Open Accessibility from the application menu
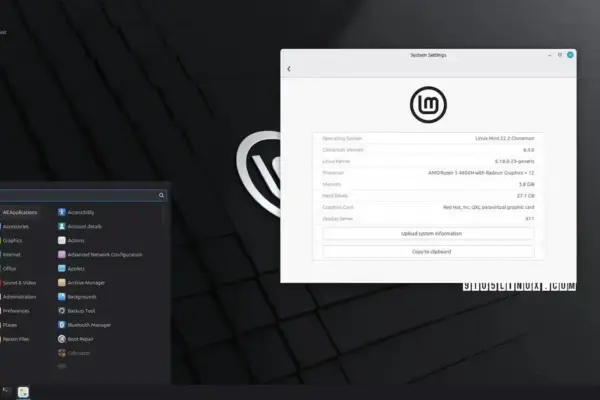Image resolution: width=600 pixels, height=400 pixels. tap(76, 212)
